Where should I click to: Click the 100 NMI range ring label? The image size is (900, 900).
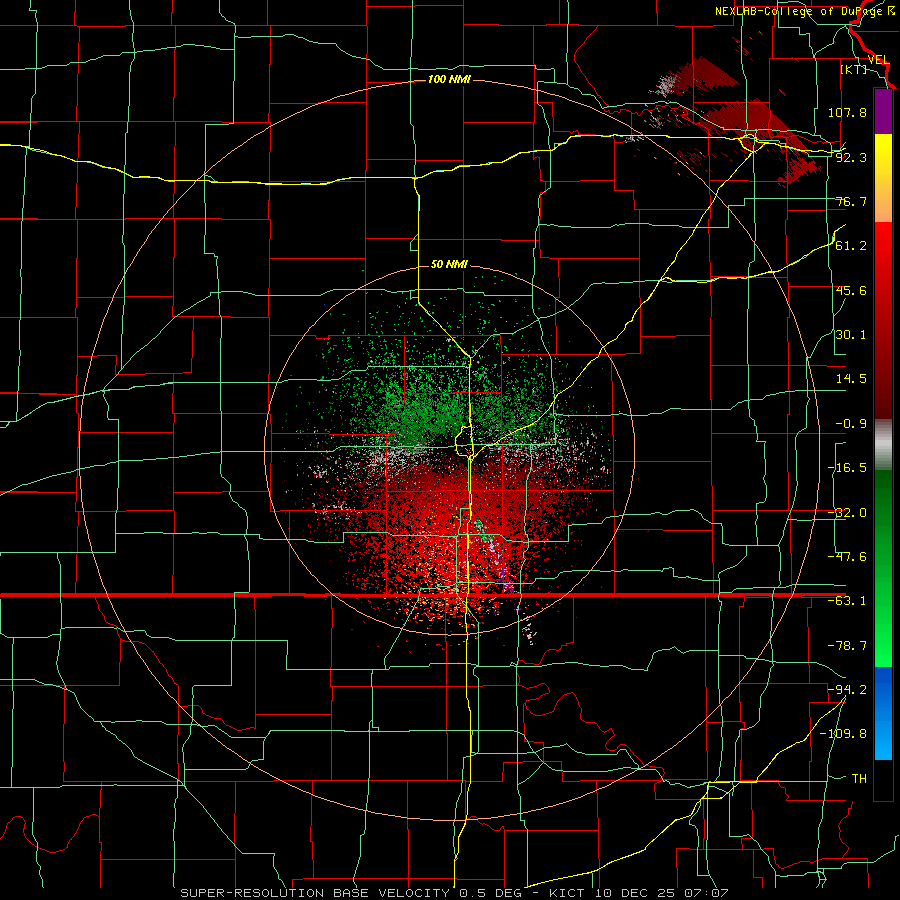[449, 79]
